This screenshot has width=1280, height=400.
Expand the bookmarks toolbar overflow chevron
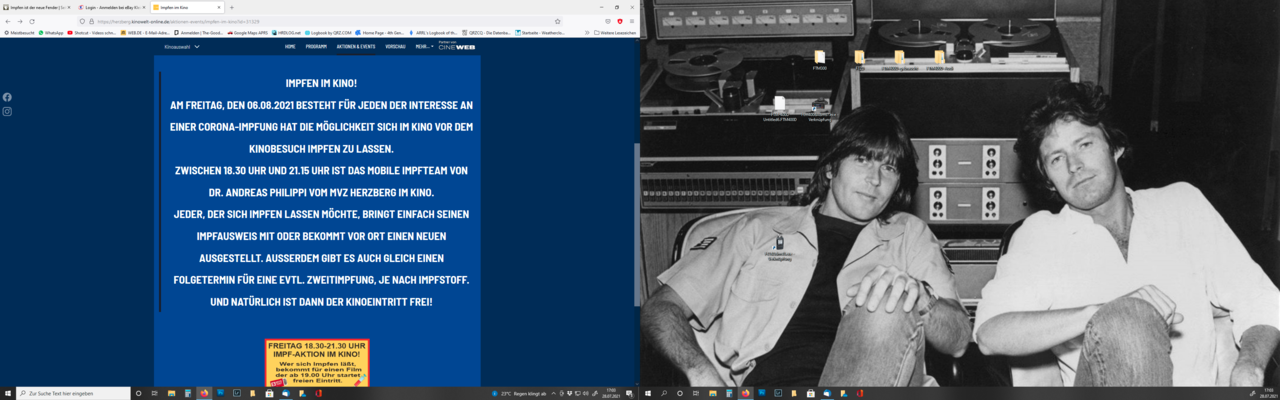(587, 32)
